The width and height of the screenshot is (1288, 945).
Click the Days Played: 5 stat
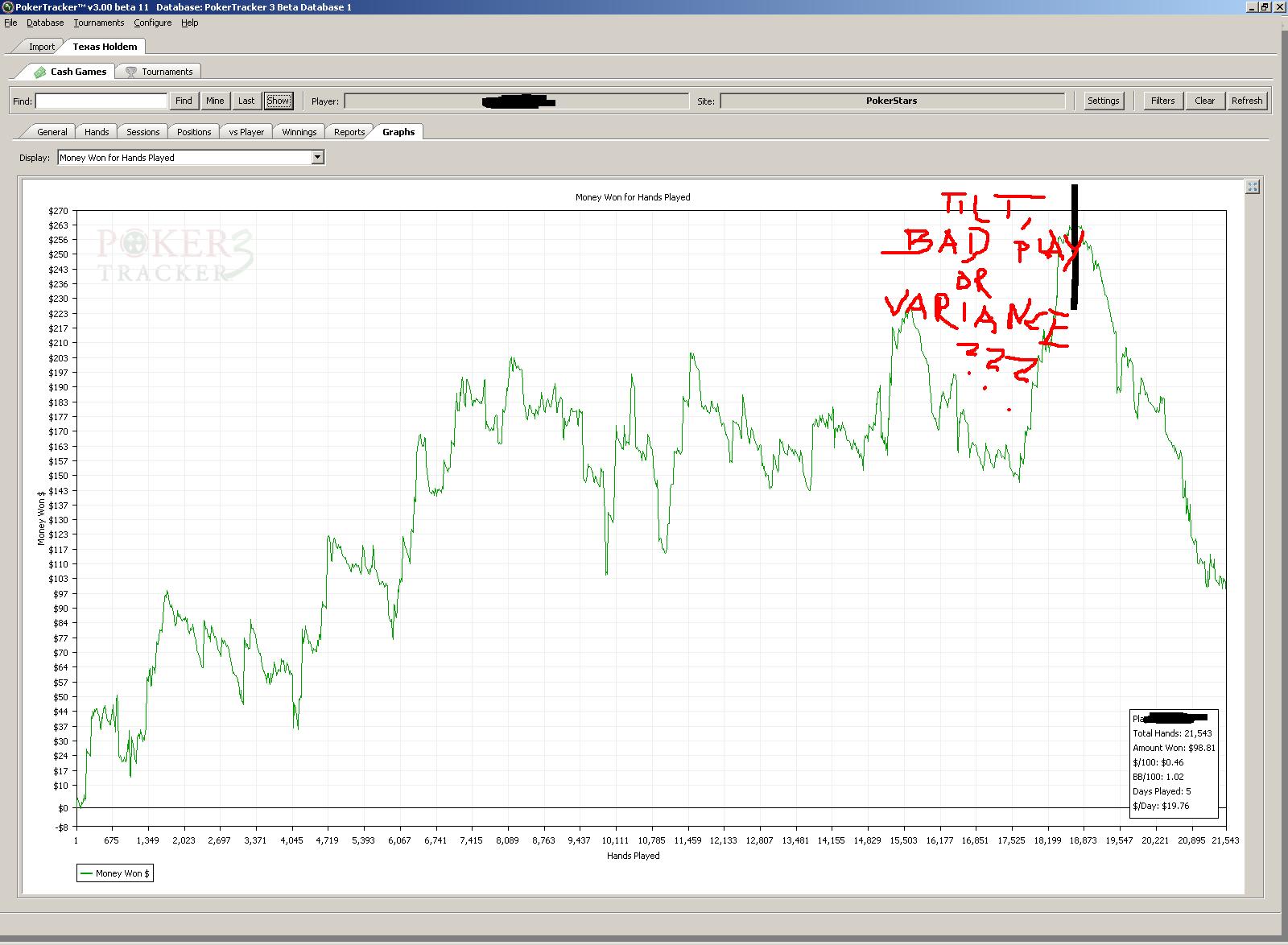point(1162,791)
